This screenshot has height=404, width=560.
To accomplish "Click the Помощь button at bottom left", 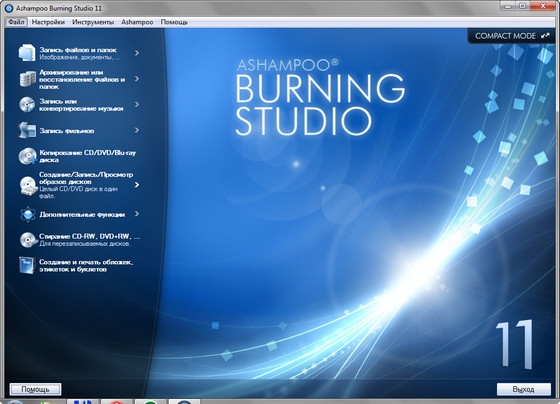I will pyautogui.click(x=35, y=389).
